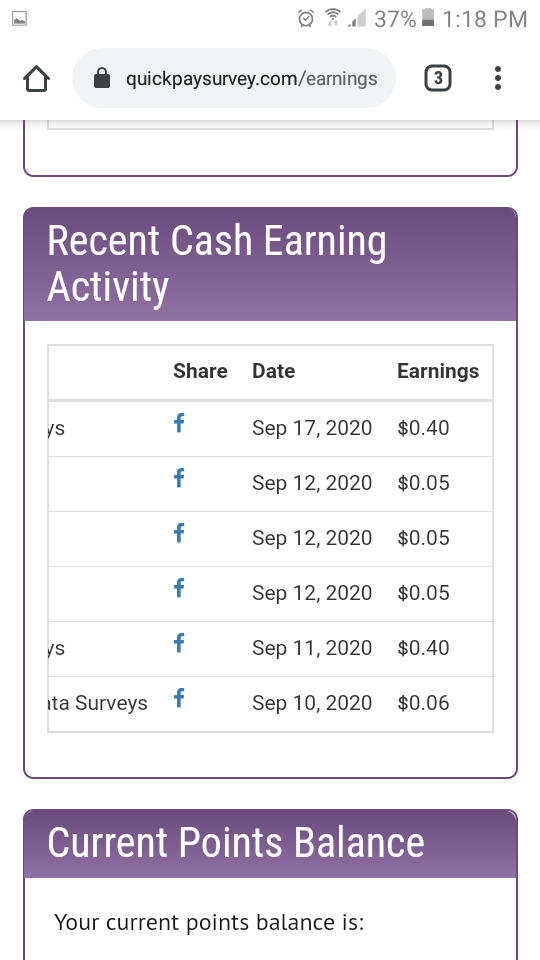Open the three-dot browser menu
Image resolution: width=540 pixels, height=960 pixels.
[x=498, y=78]
